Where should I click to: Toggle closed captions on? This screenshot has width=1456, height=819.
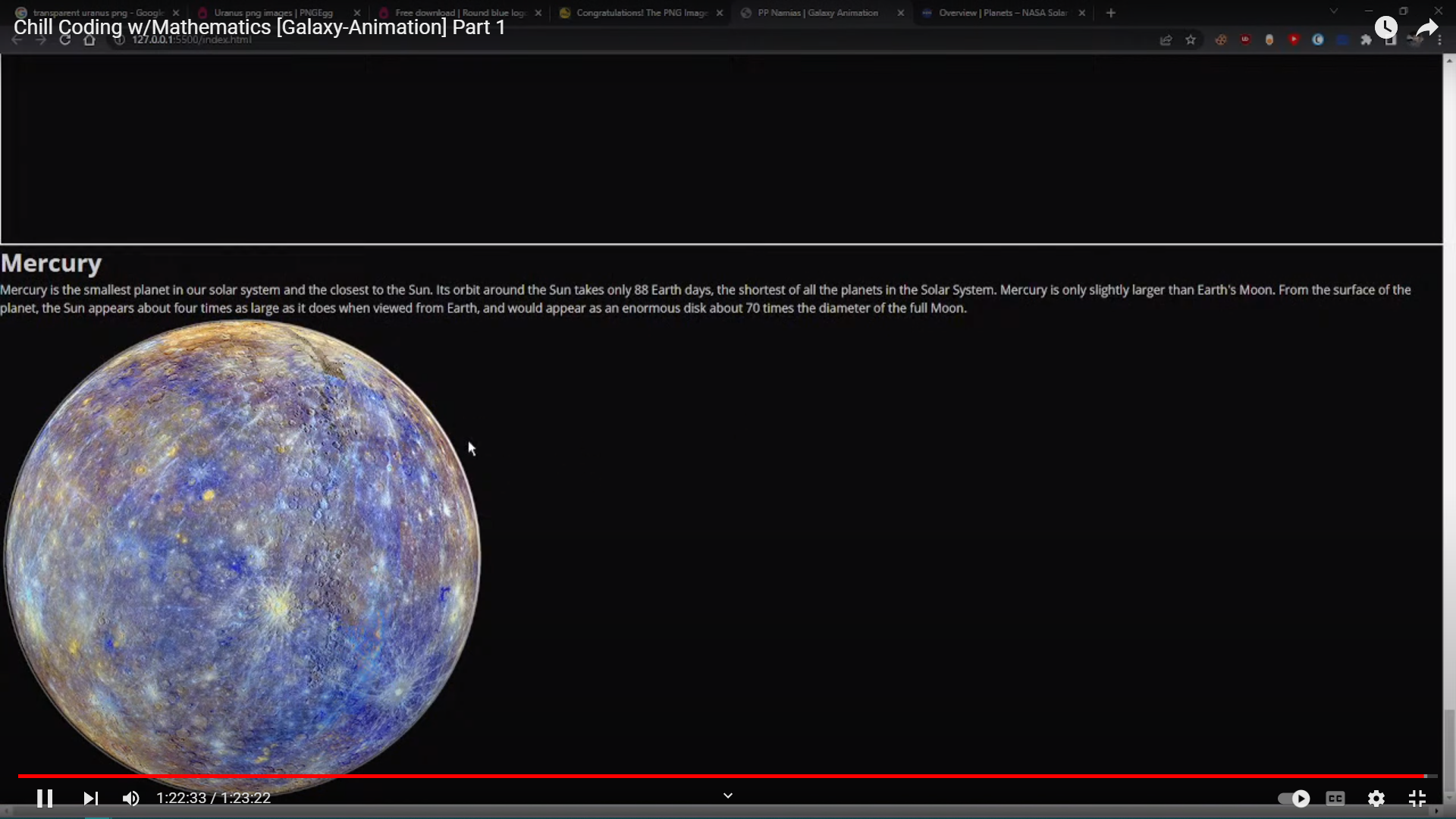(1335, 798)
